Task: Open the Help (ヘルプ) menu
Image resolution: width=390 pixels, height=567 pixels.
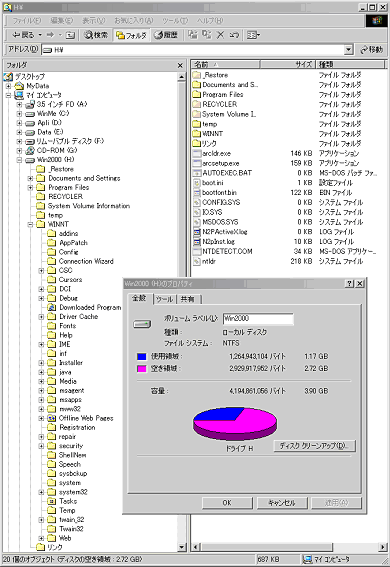Action: coord(210,21)
